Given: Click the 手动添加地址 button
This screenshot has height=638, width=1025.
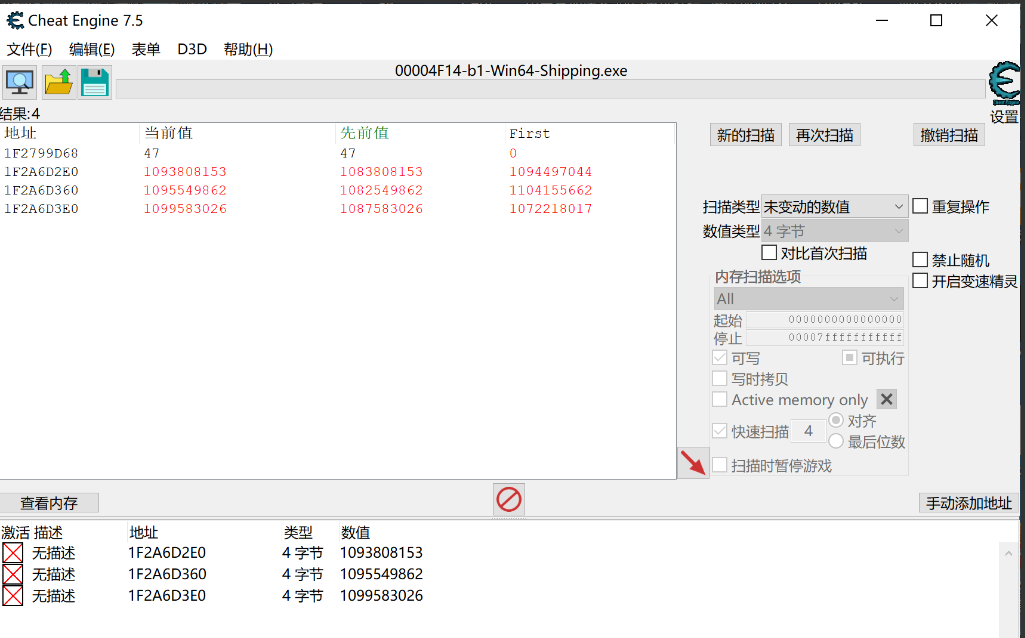Looking at the screenshot, I should point(968,503).
